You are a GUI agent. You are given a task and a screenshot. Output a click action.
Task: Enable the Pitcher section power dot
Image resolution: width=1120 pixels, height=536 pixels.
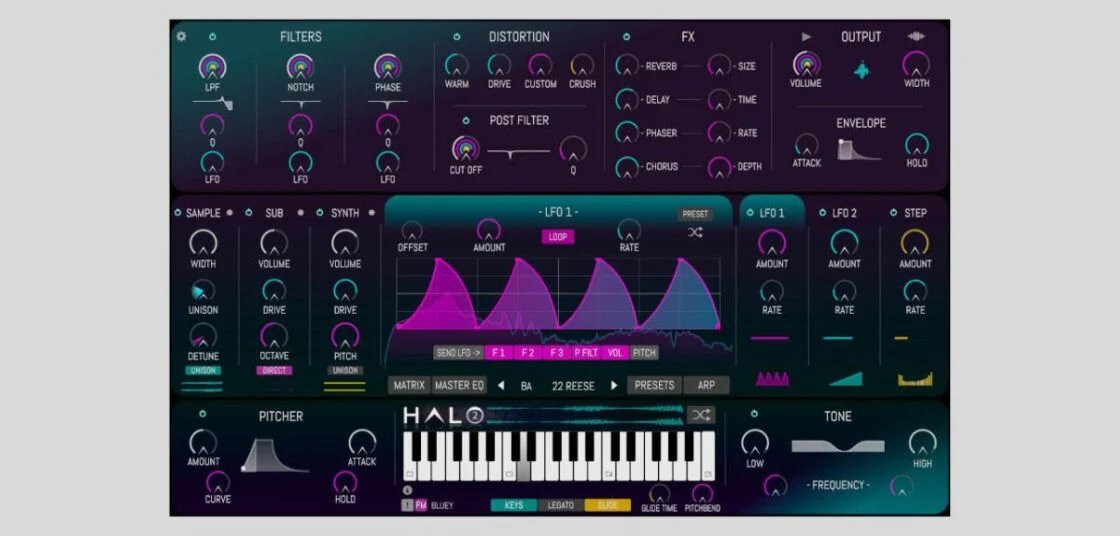tap(202, 414)
